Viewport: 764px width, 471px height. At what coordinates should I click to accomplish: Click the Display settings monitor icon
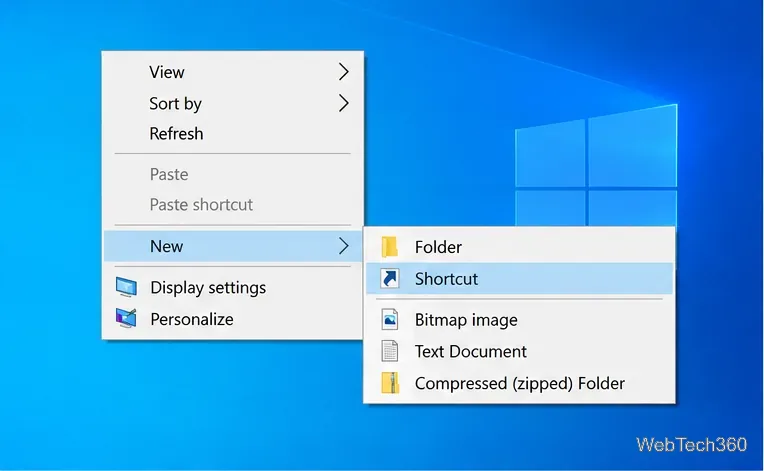point(126,287)
